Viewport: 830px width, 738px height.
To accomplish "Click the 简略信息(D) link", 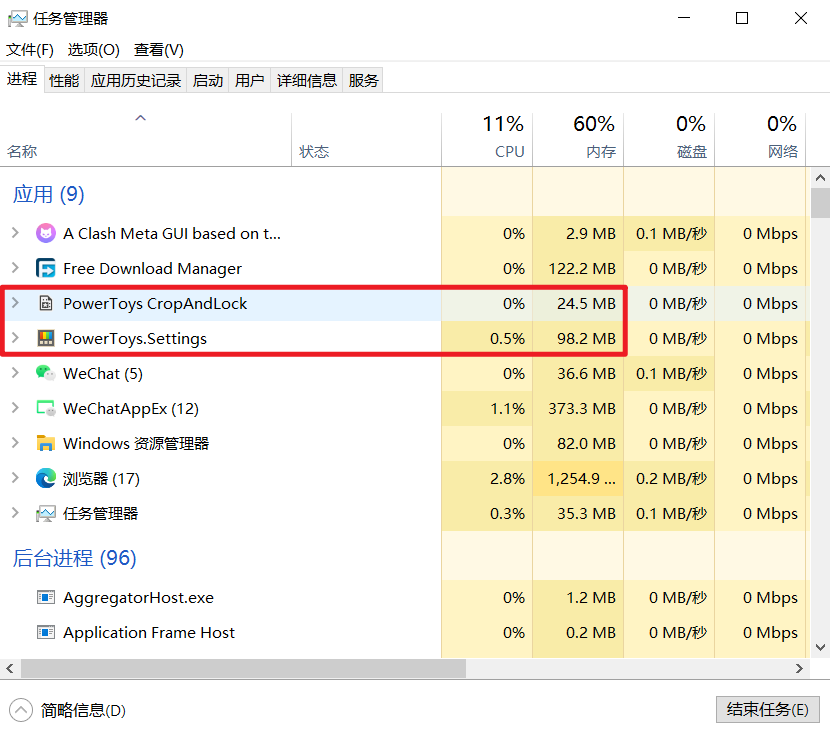I will 83,710.
